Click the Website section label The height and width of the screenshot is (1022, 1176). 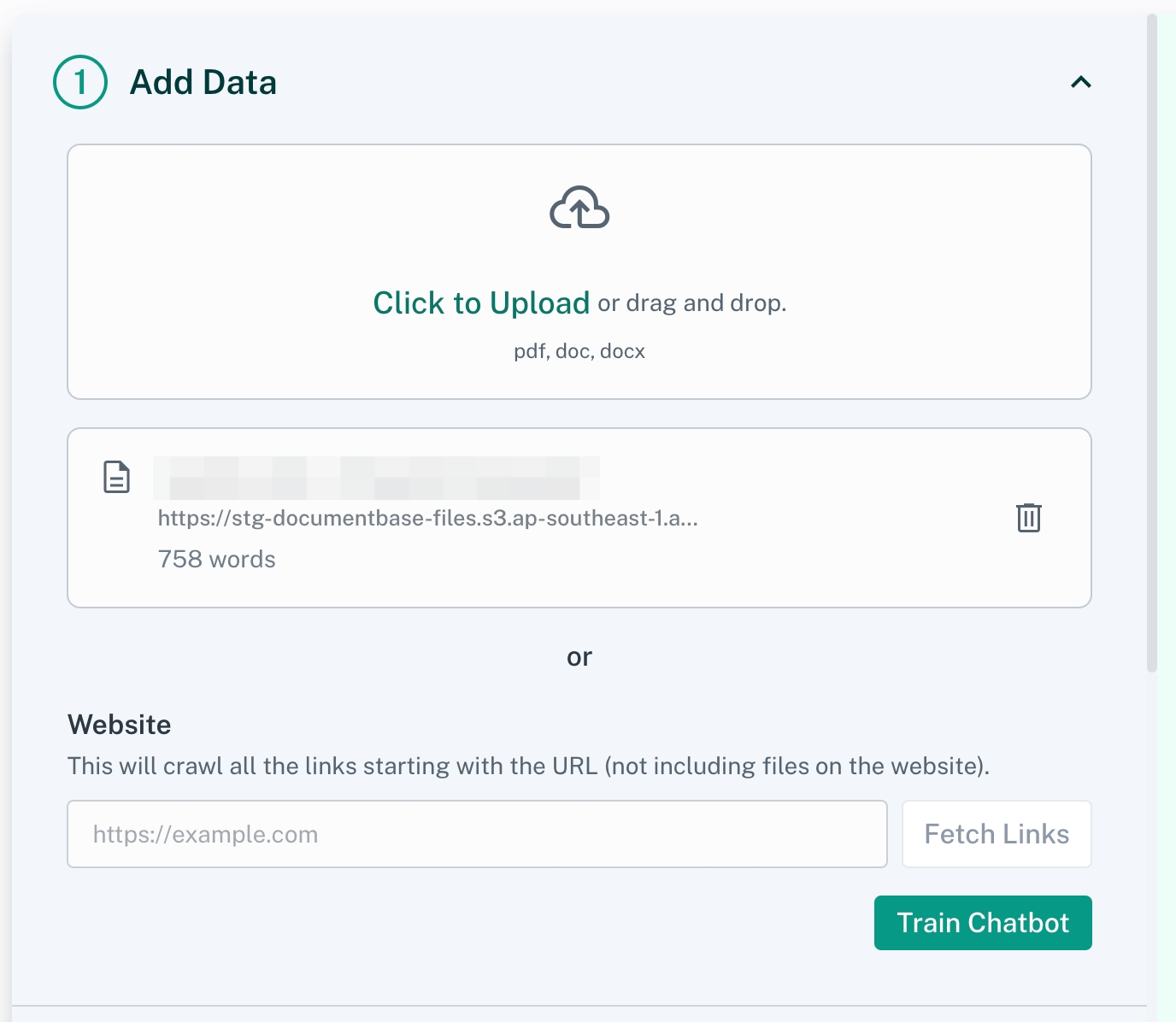pos(120,725)
